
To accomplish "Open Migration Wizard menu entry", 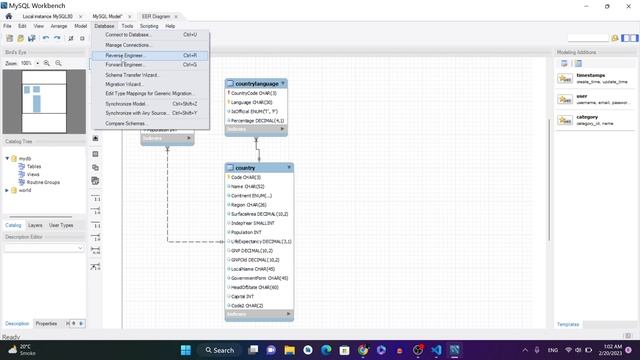I will click(x=150, y=84).
